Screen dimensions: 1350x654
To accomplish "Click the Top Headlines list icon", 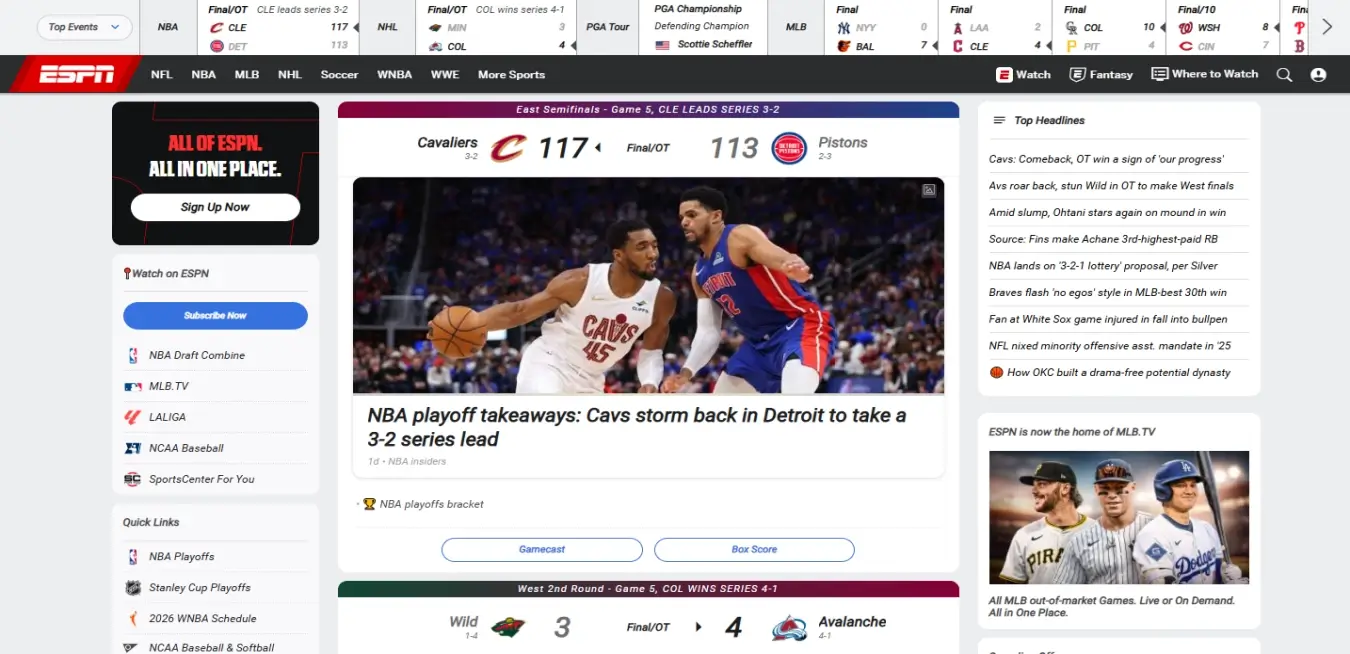I will click(998, 120).
